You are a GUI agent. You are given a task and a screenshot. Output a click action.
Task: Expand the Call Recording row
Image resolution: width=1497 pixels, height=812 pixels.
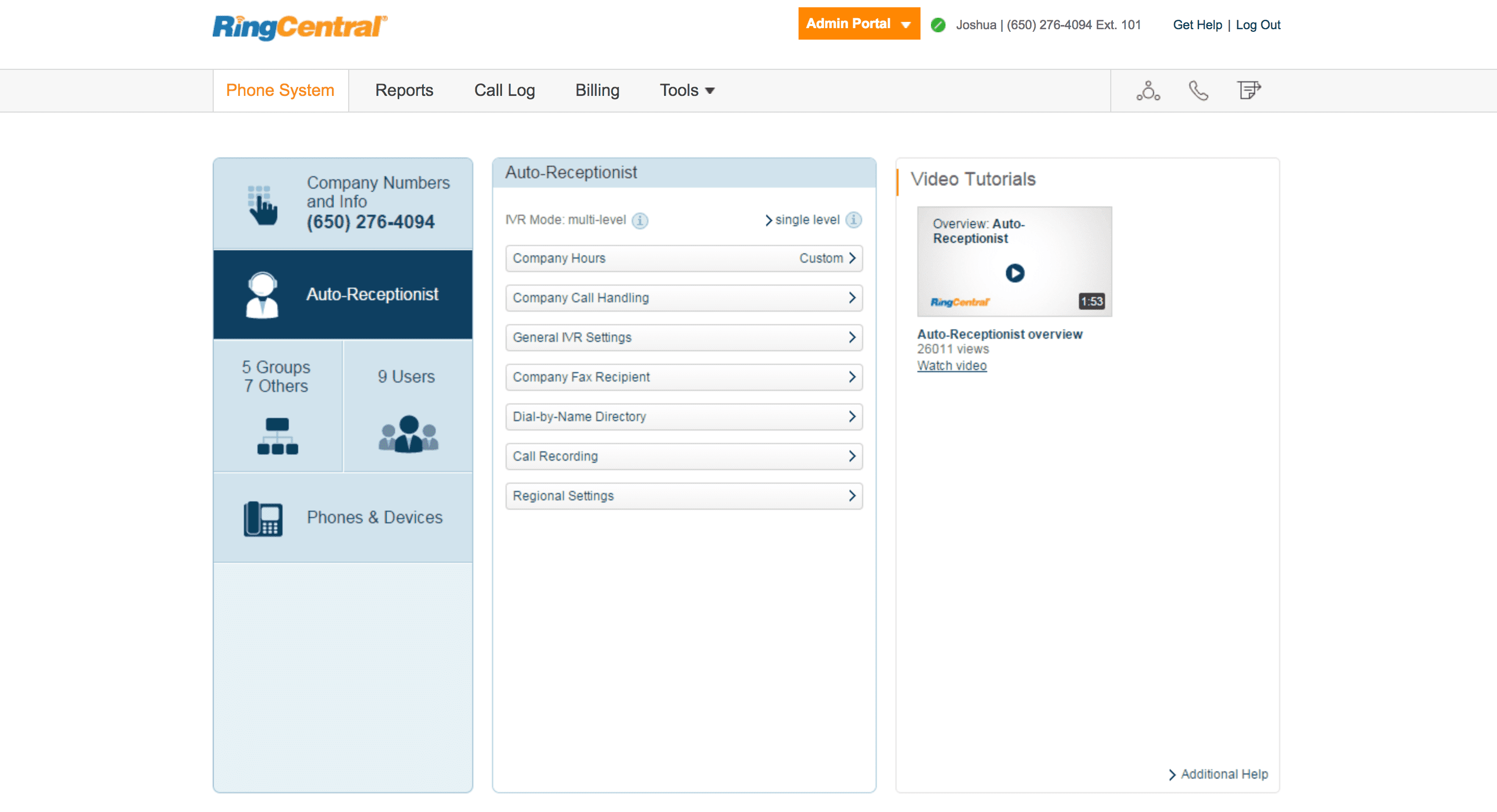(x=683, y=456)
